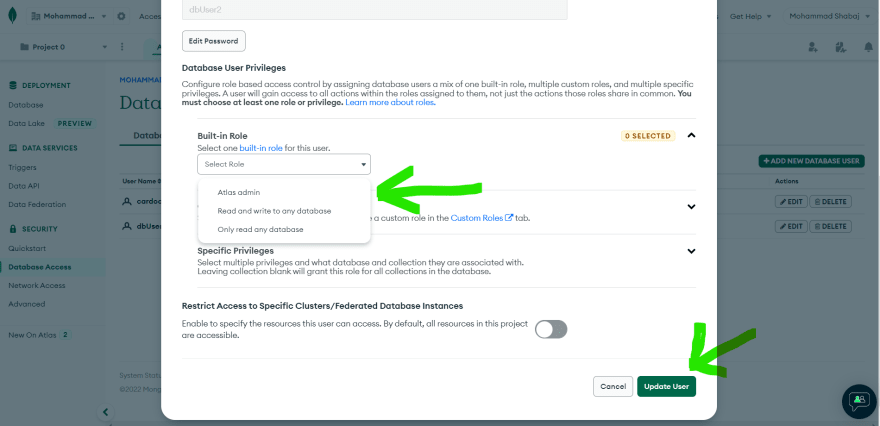Select Database Access in sidebar
The image size is (880, 426).
click(x=40, y=267)
